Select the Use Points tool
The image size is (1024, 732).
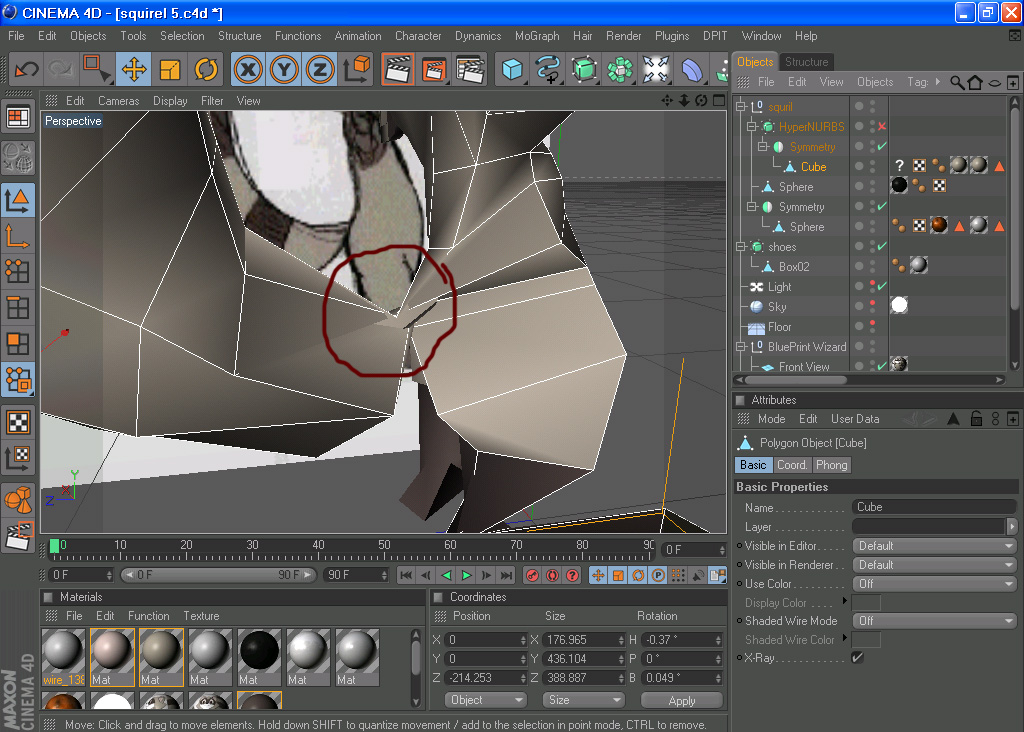18,272
